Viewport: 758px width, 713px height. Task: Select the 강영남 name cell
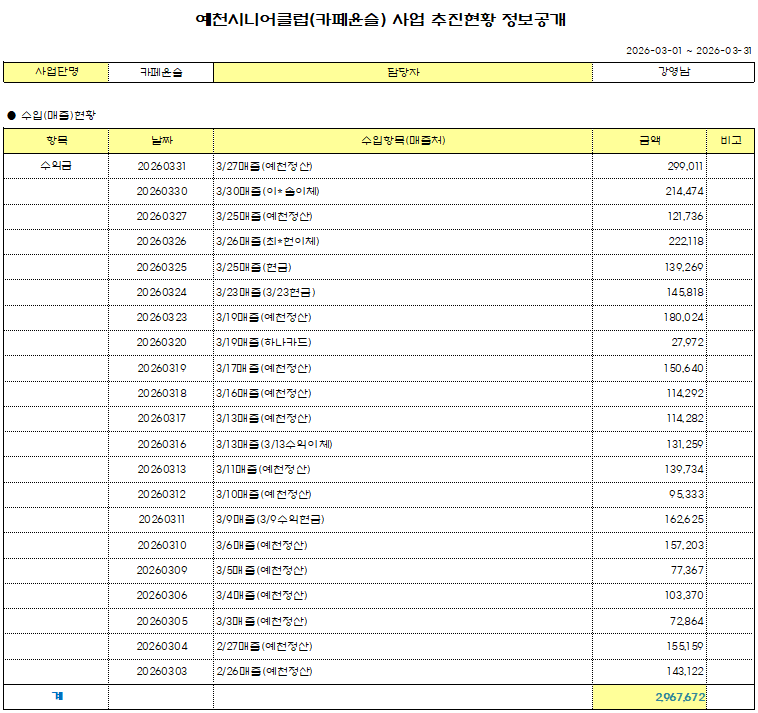pos(672,72)
